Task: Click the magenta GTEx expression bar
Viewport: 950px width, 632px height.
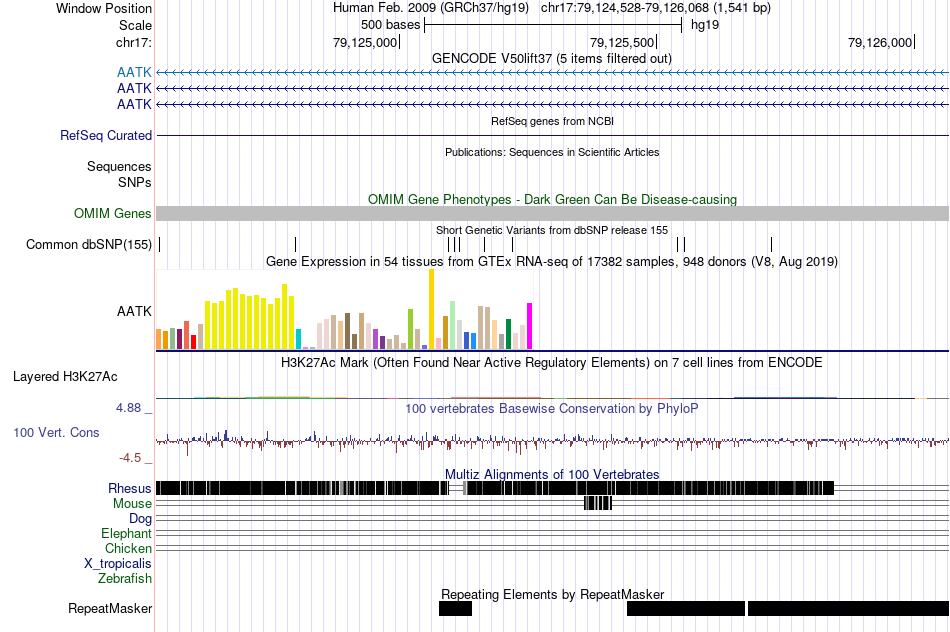Action: click(530, 326)
